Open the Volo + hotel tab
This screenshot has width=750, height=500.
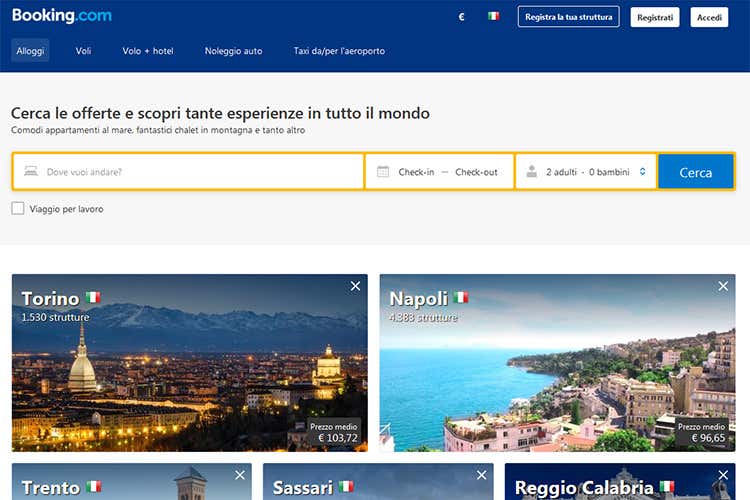click(x=148, y=51)
